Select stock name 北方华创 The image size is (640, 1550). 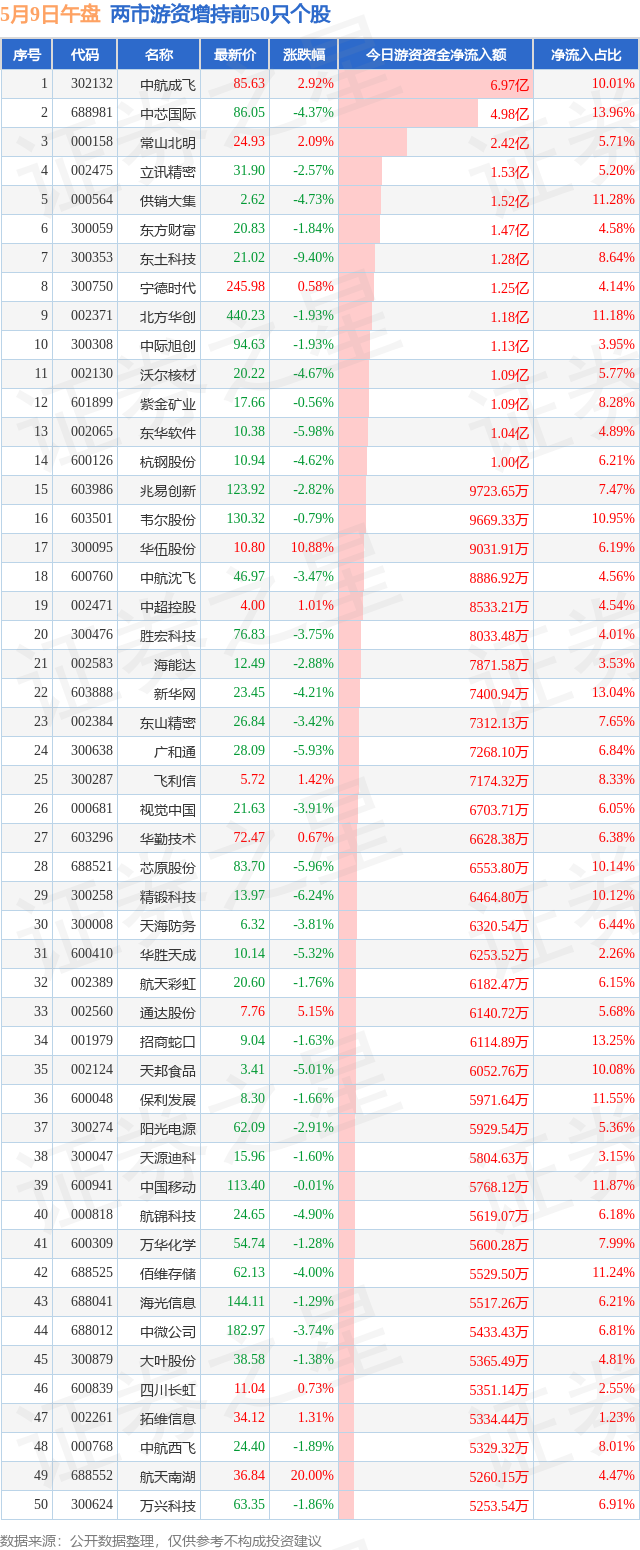click(x=168, y=316)
